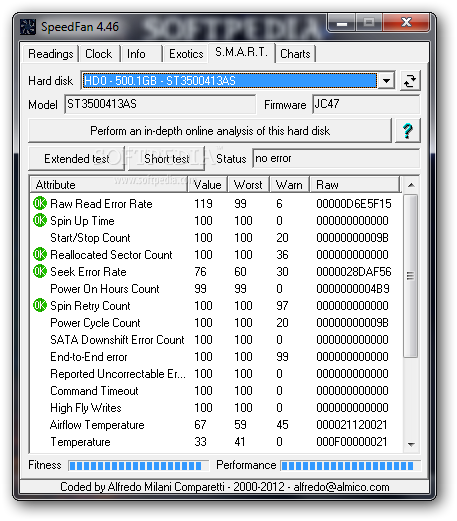The image size is (457, 521).
Task: Click the Model field ST3500413AS
Action: 160,104
